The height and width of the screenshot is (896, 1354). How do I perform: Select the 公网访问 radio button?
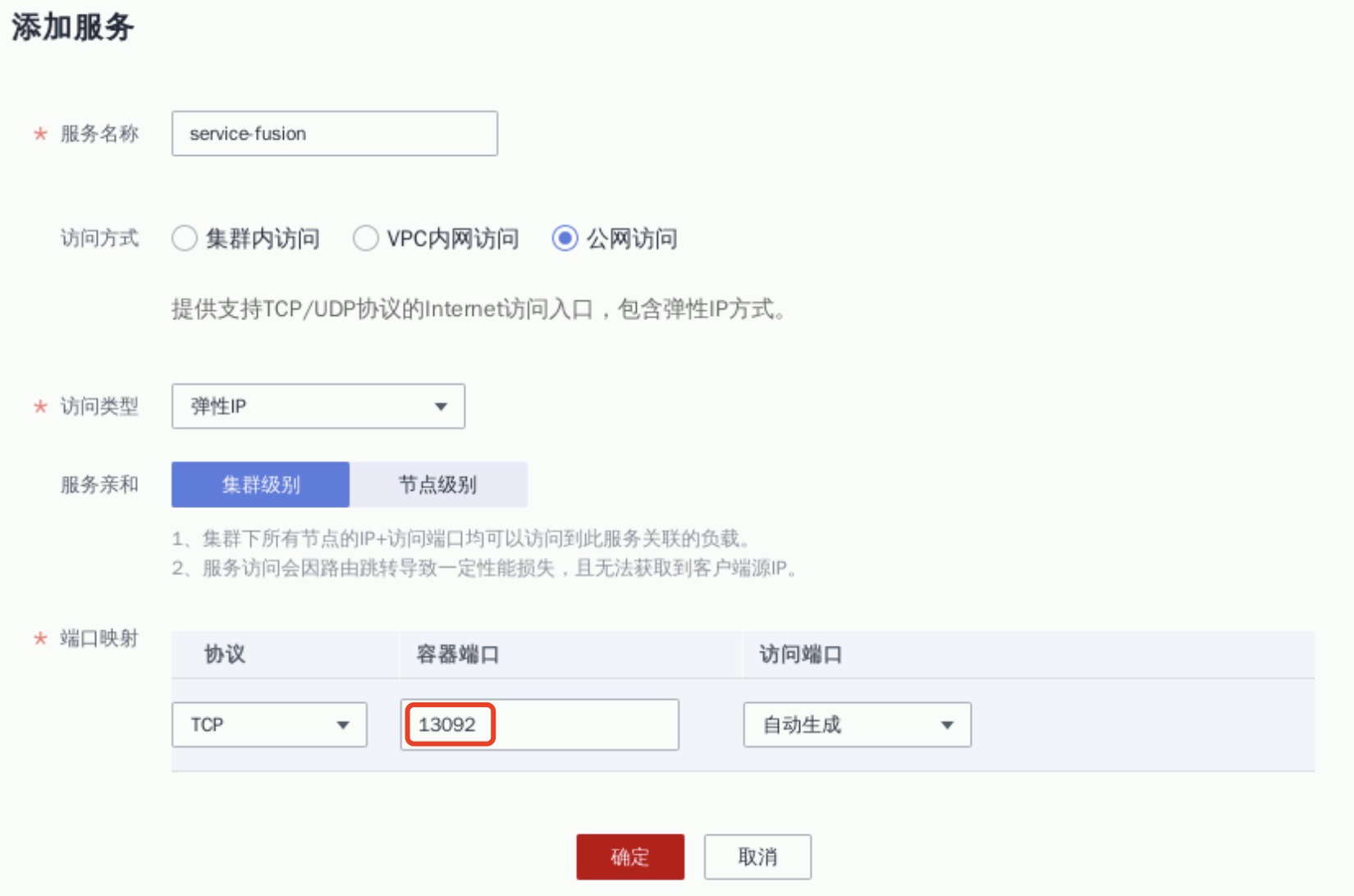565,239
